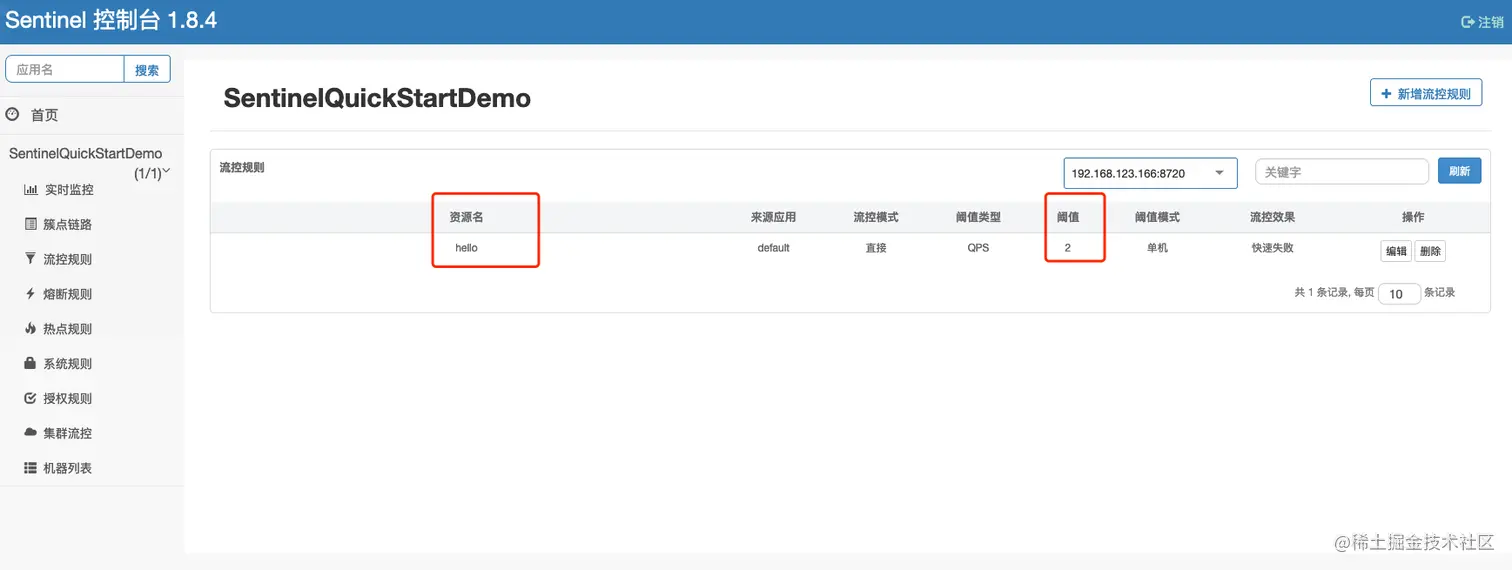Click the bar chart icon for 实时监控
Viewport: 1512px width, 570px height.
pos(30,190)
